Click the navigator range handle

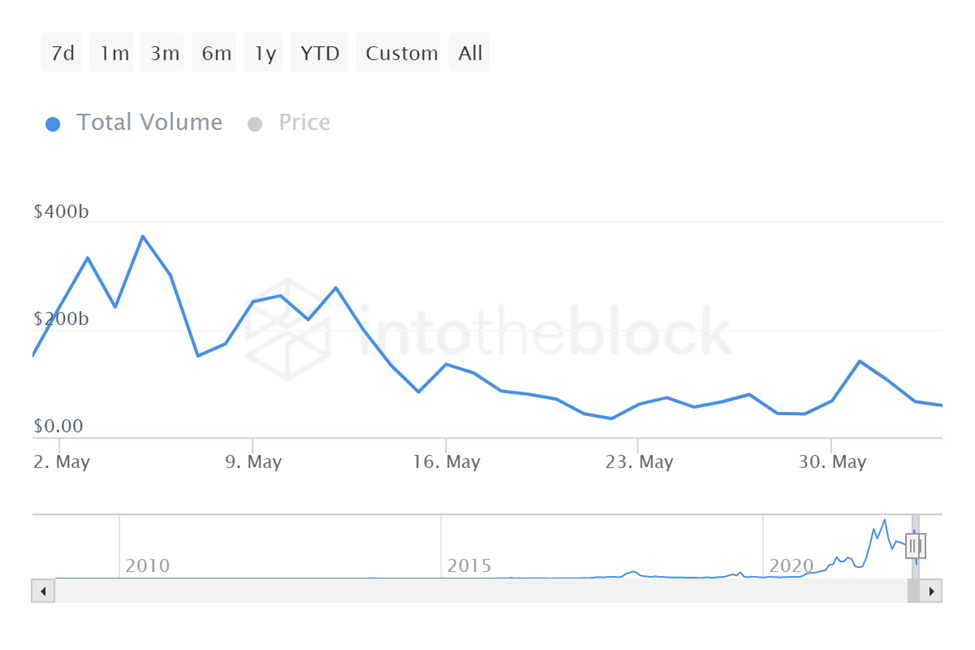pyautogui.click(x=915, y=545)
